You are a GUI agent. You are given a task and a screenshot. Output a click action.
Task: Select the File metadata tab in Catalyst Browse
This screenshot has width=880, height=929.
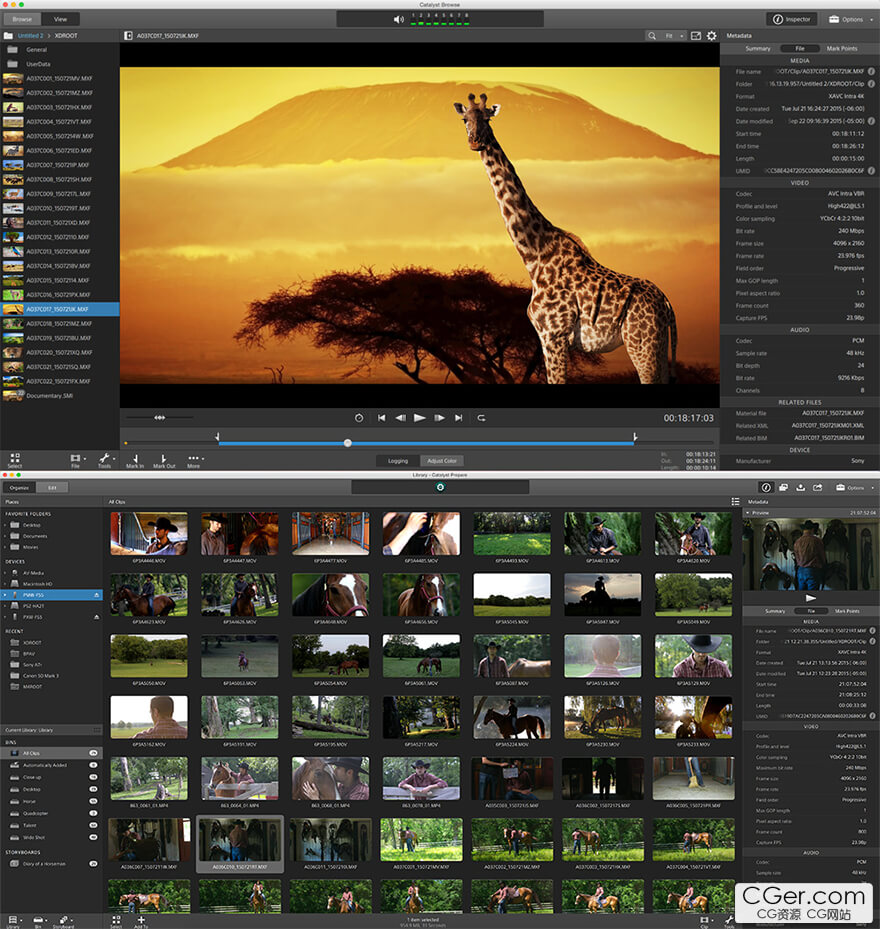[x=799, y=49]
